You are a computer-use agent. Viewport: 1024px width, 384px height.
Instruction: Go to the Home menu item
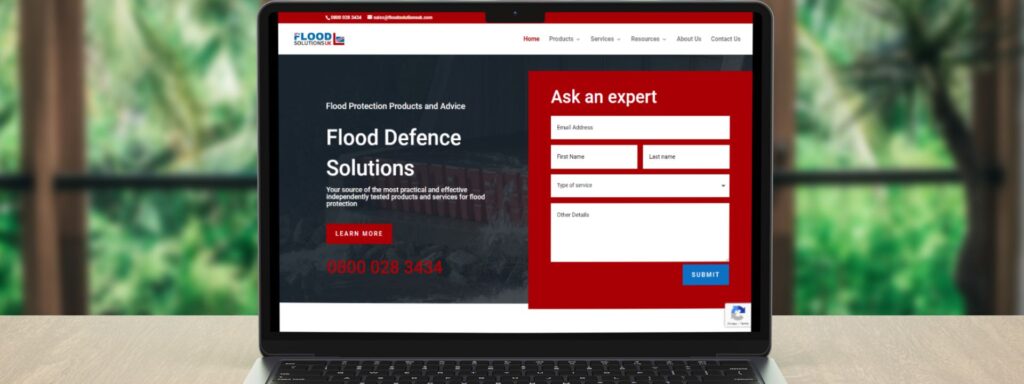click(x=532, y=39)
